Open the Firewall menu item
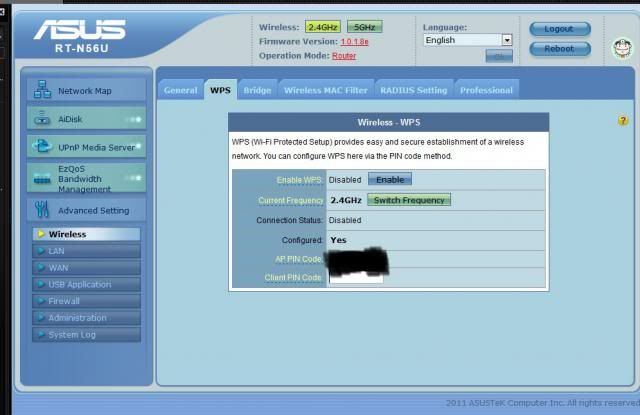 pyautogui.click(x=87, y=301)
